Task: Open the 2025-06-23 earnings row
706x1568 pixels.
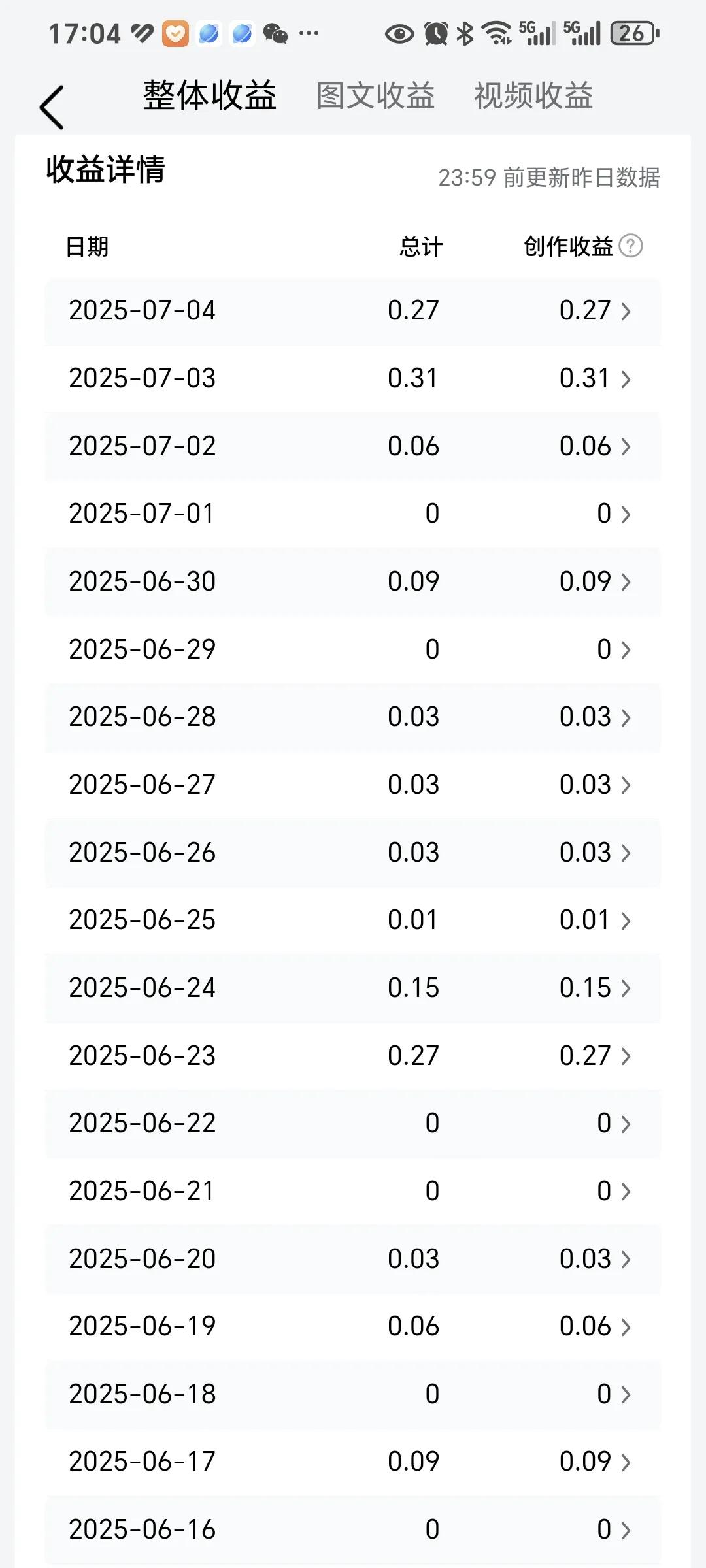Action: click(x=353, y=1056)
